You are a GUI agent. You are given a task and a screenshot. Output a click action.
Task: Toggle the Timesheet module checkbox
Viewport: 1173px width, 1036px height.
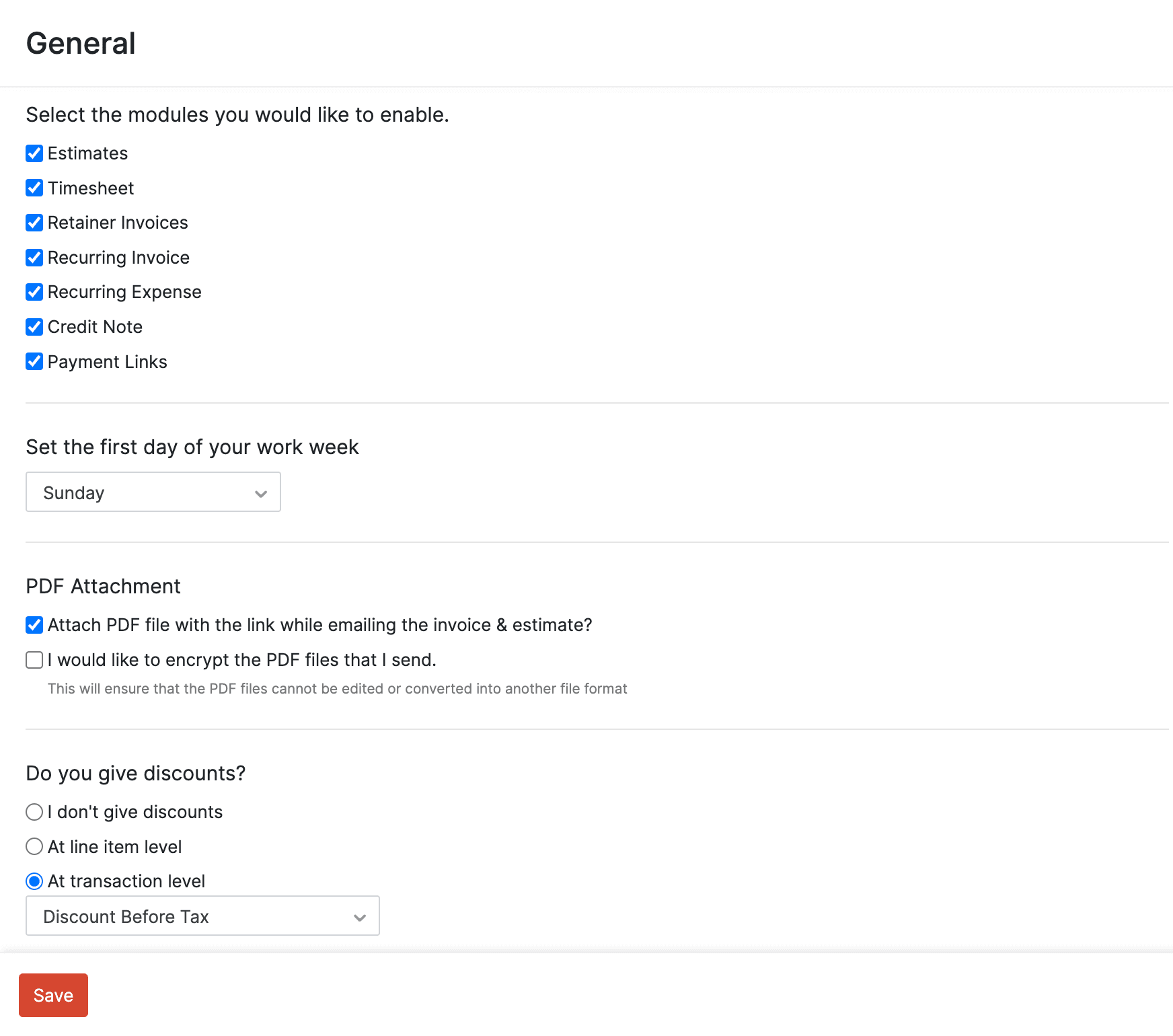[x=34, y=188]
